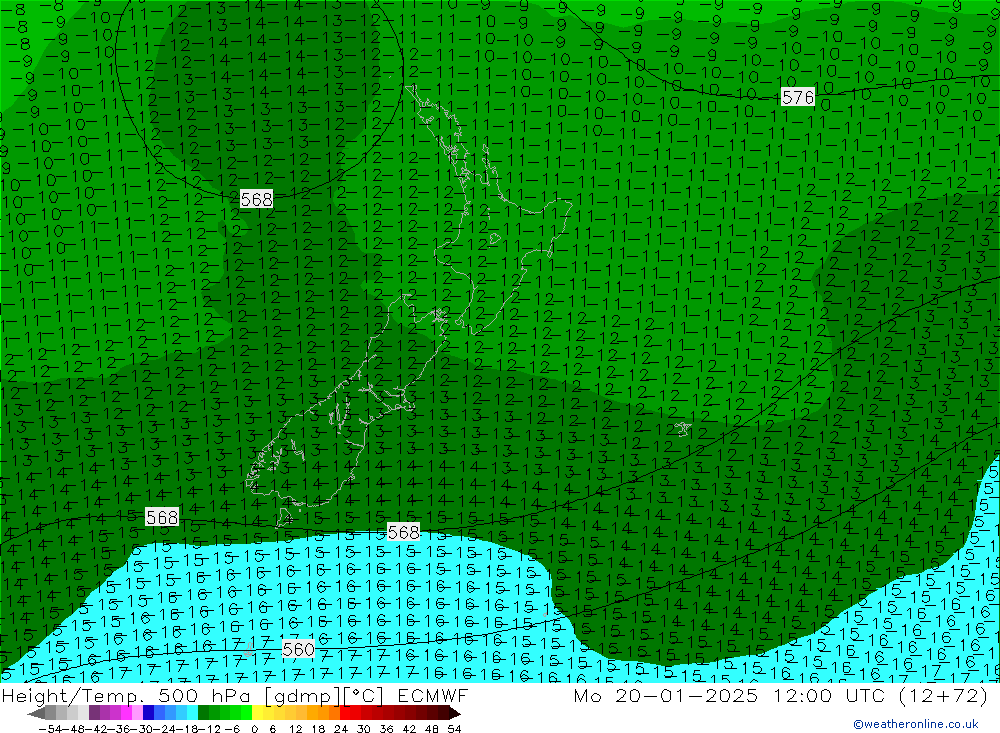Click the ECMWF model name in the title
The width and height of the screenshot is (1000, 733).
(x=432, y=695)
